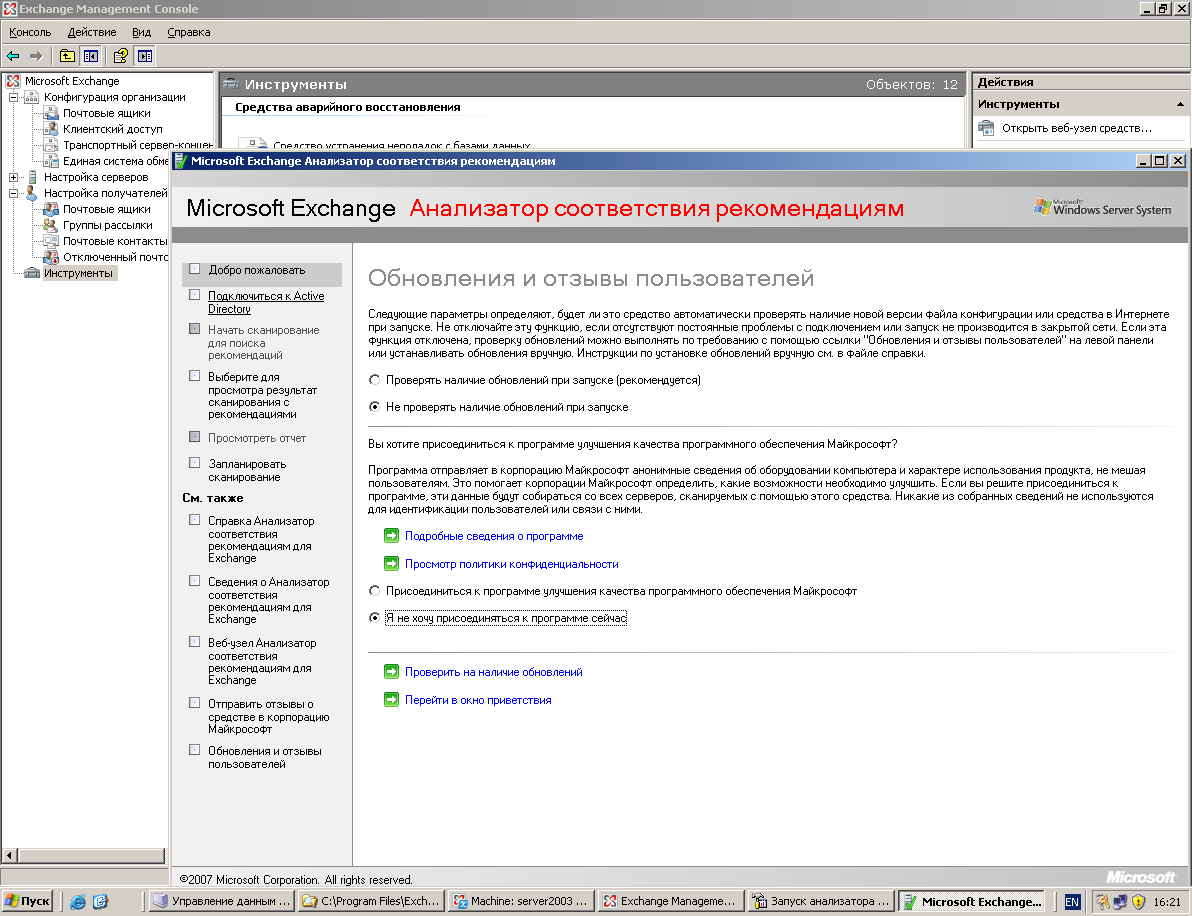Expand the Настройка серверов tree node
The width and height of the screenshot is (1192, 916).
click(x=13, y=177)
